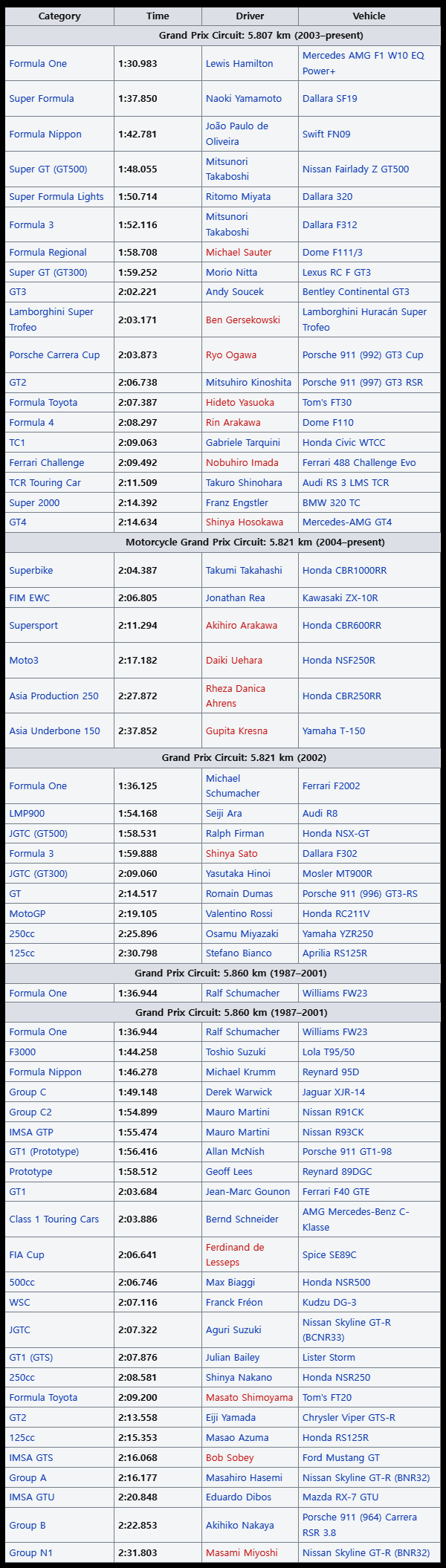The height and width of the screenshot is (1568, 446).
Task: Open the Lewis Hamilton driver link
Action: 239,64
